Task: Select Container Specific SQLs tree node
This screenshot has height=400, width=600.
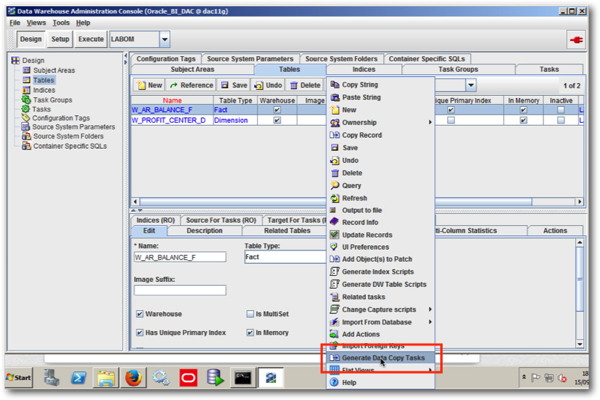Action: [70, 146]
